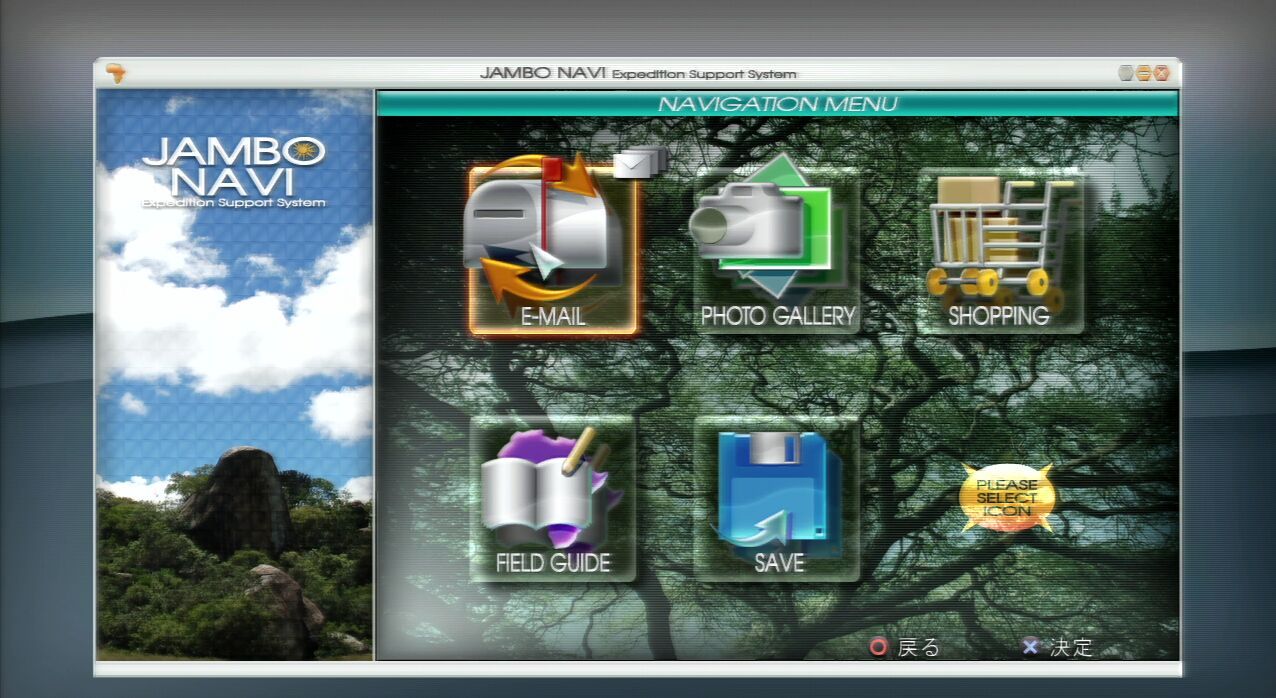Click the SAVE text label
This screenshot has height=698, width=1276.
[778, 563]
